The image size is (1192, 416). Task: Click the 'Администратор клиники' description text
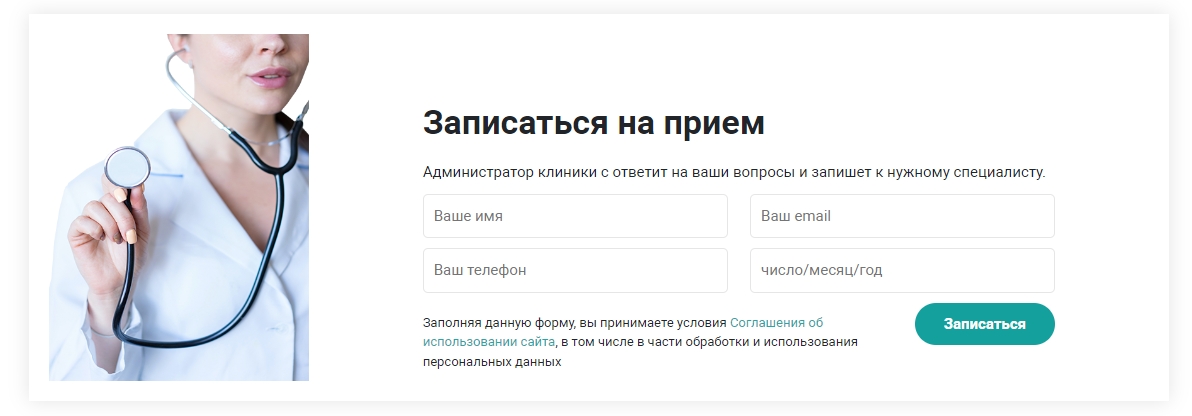[733, 172]
